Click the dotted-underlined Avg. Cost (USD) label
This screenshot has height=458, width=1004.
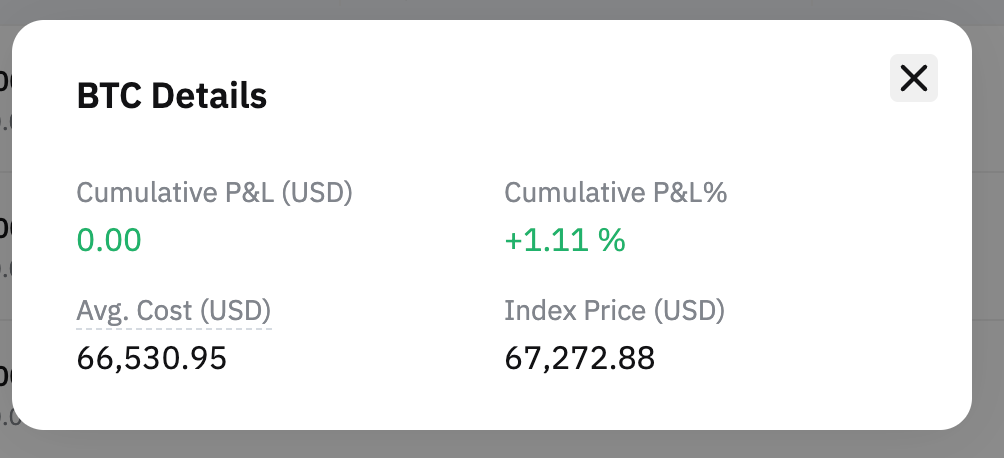coord(174,311)
